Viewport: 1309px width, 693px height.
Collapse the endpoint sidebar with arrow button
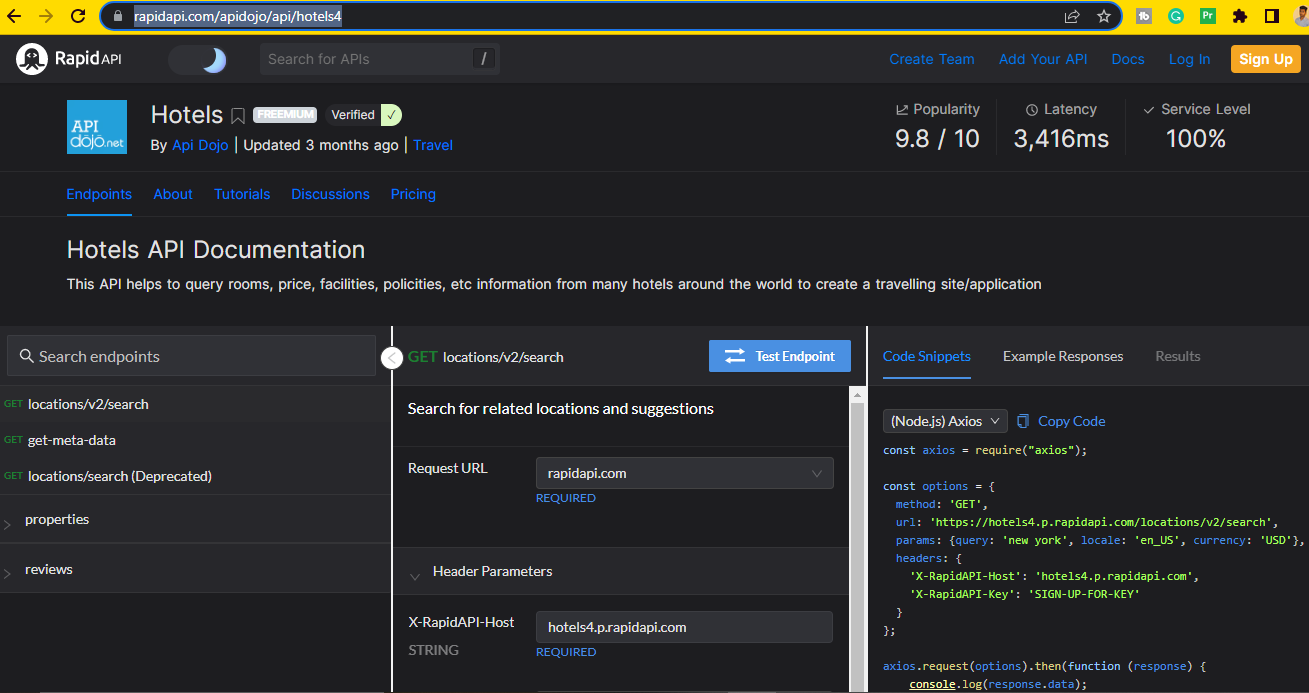(x=392, y=357)
